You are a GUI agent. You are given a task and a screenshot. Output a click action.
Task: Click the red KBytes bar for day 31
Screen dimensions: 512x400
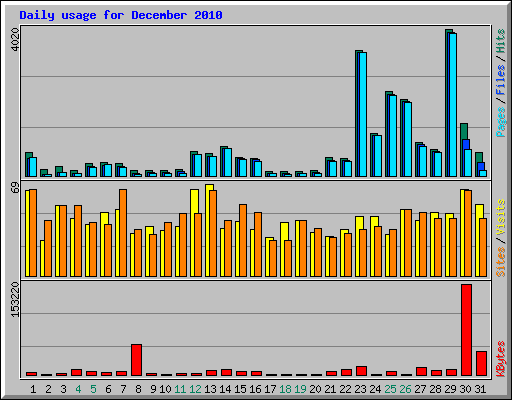tap(481, 363)
